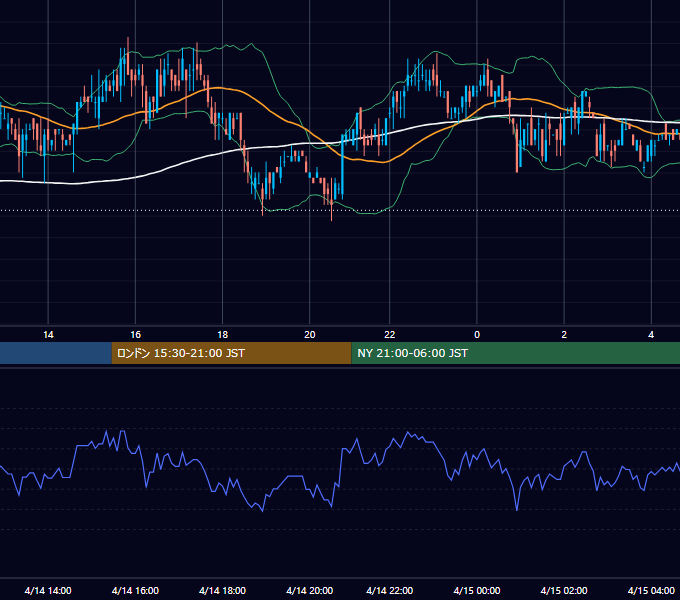Click the hour label 16 on time axis

pyautogui.click(x=135, y=335)
